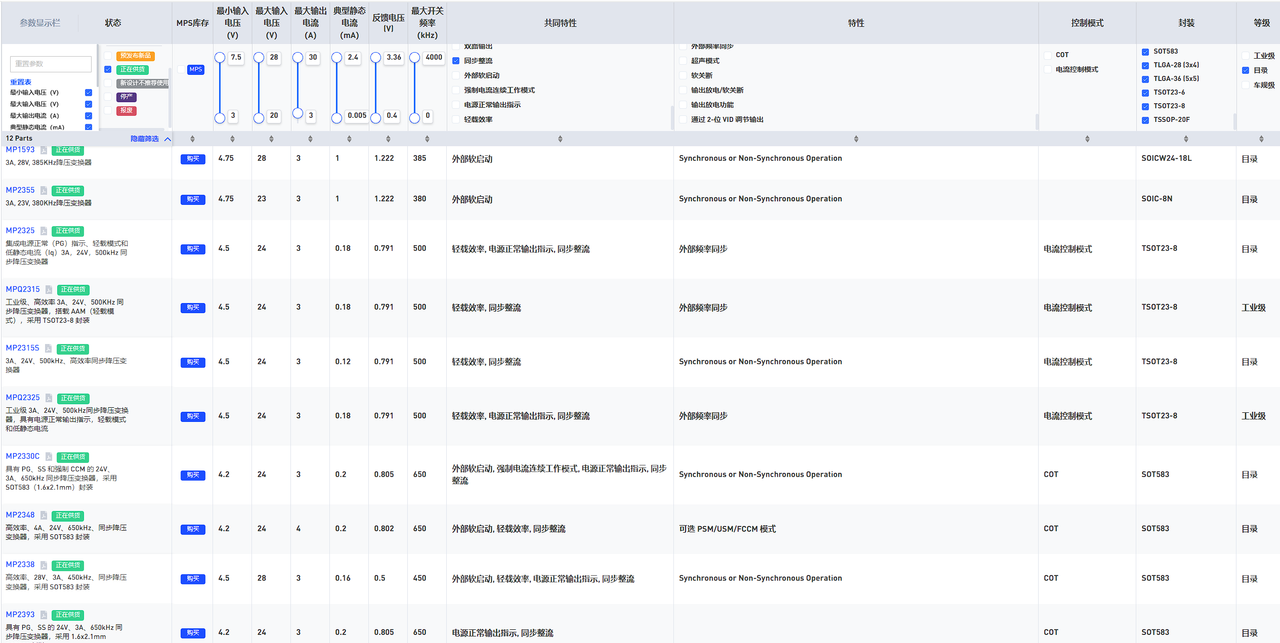
Task: Open the MPQ2315 part link
Action: [23, 289]
